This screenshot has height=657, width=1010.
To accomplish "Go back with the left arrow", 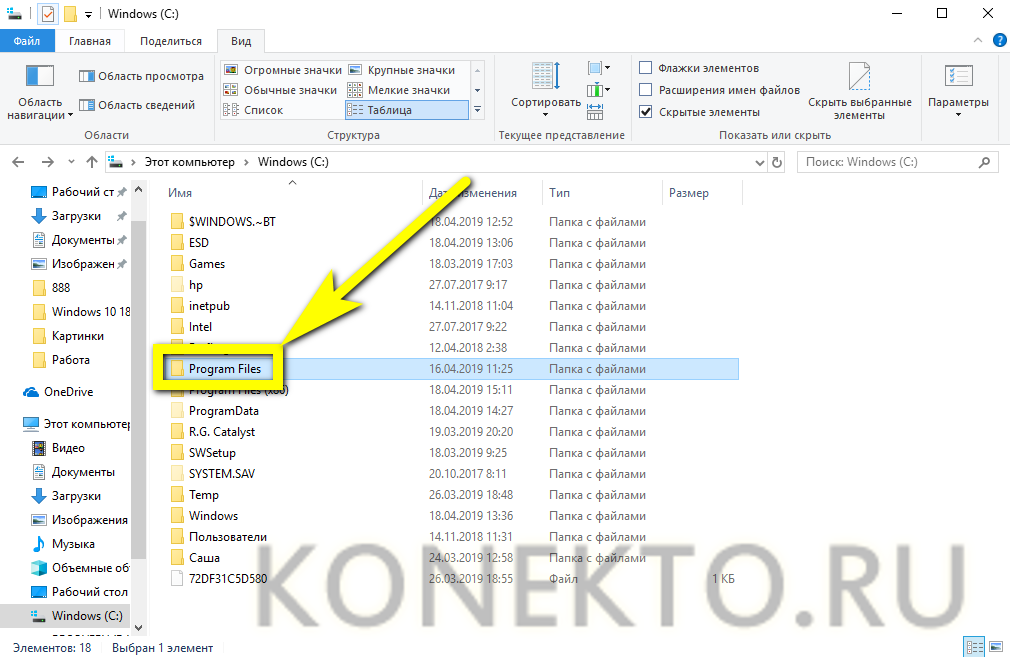I will (x=18, y=162).
